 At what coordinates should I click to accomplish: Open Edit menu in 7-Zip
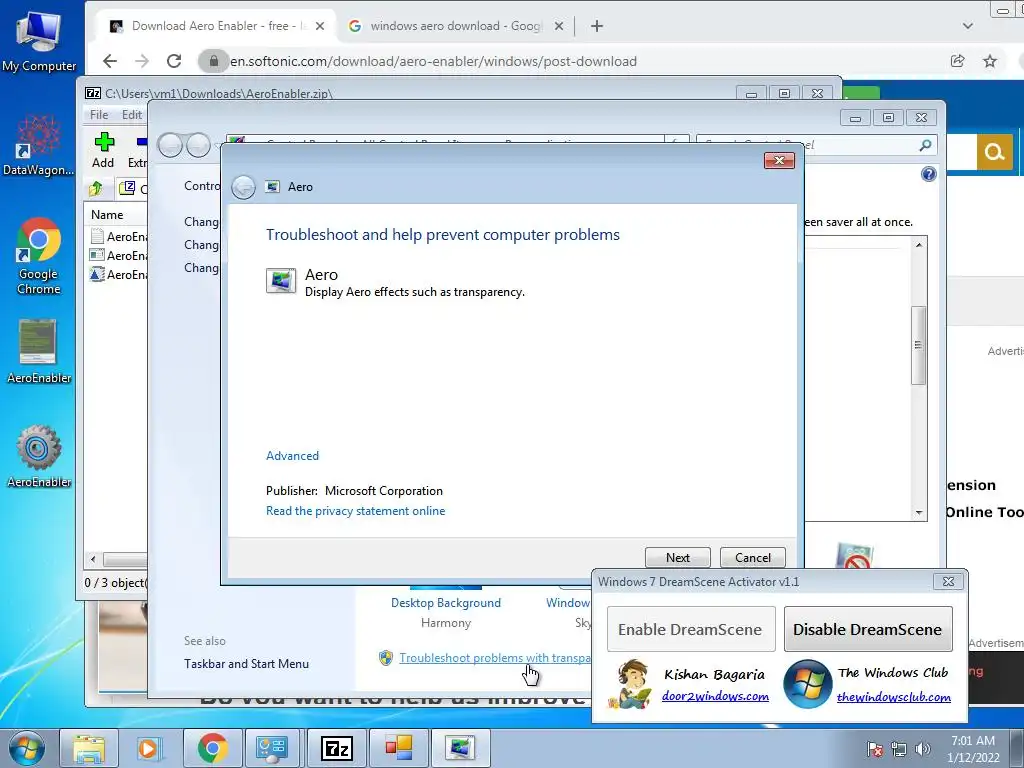click(x=131, y=115)
